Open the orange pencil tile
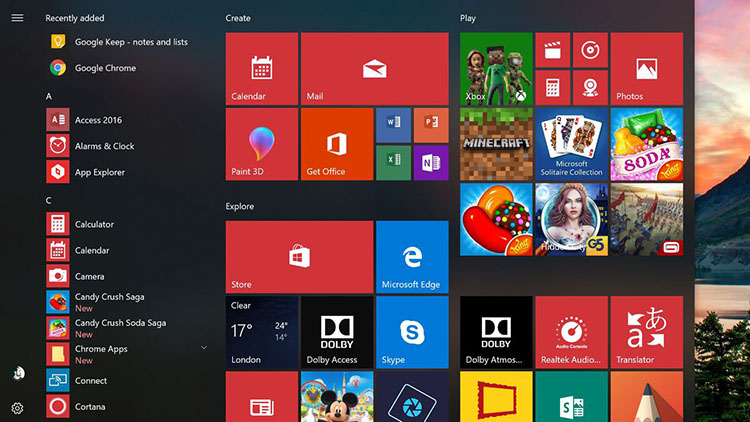 coord(647,397)
